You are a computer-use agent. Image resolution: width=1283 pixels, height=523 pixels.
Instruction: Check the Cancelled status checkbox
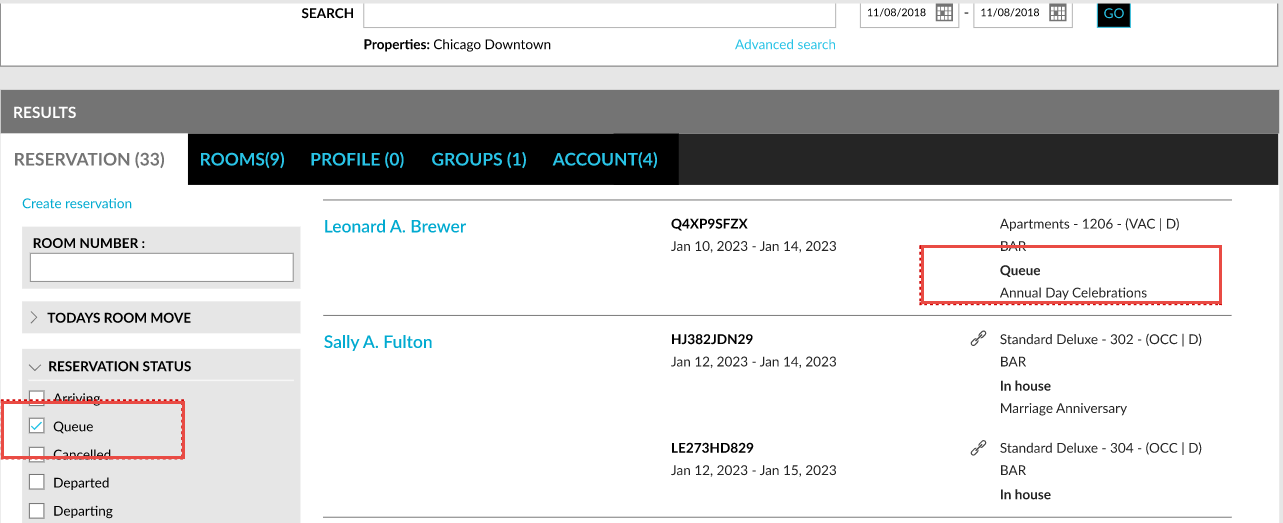pyautogui.click(x=37, y=454)
